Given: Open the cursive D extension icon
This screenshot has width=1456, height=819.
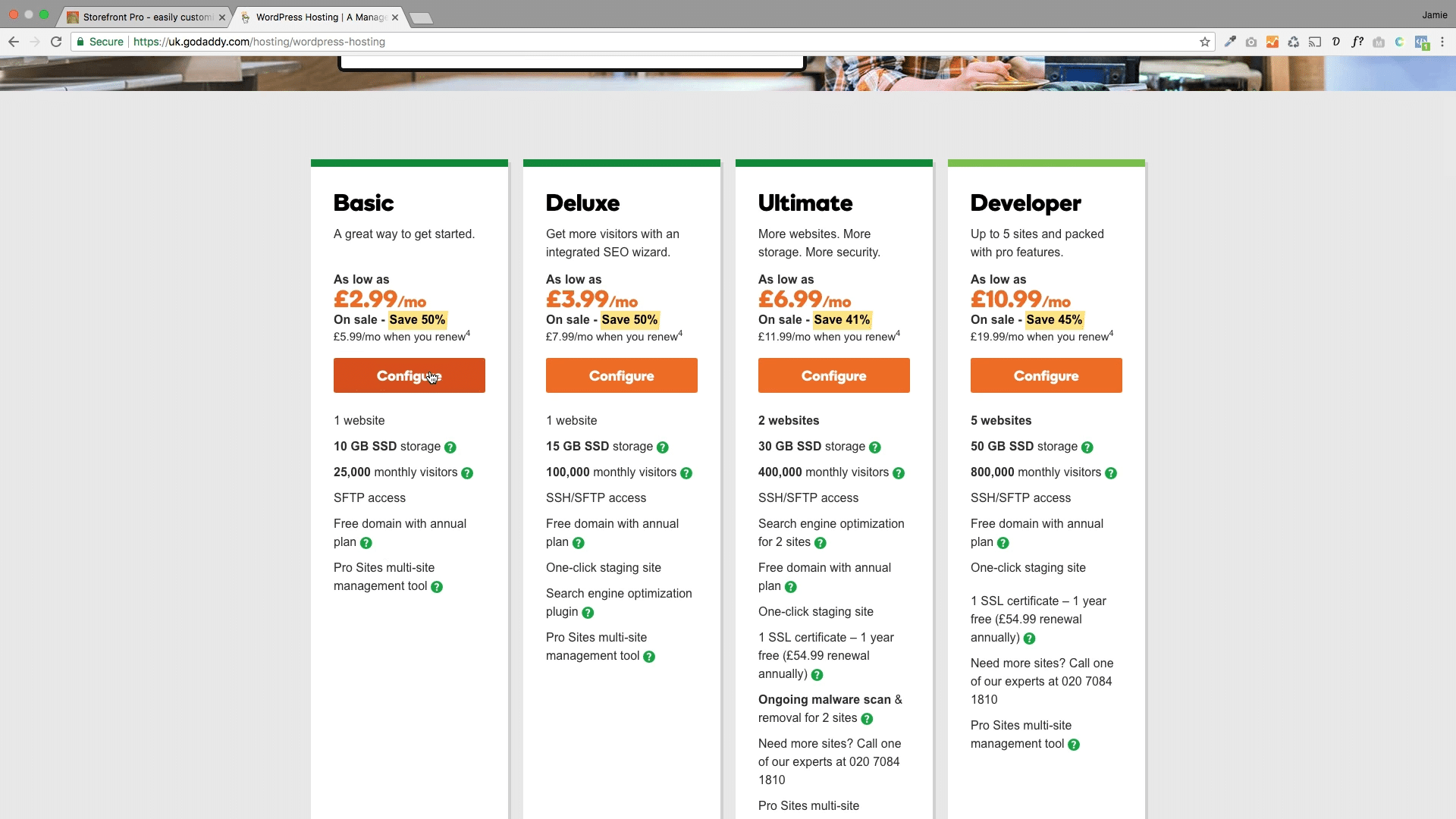Looking at the screenshot, I should point(1336,42).
